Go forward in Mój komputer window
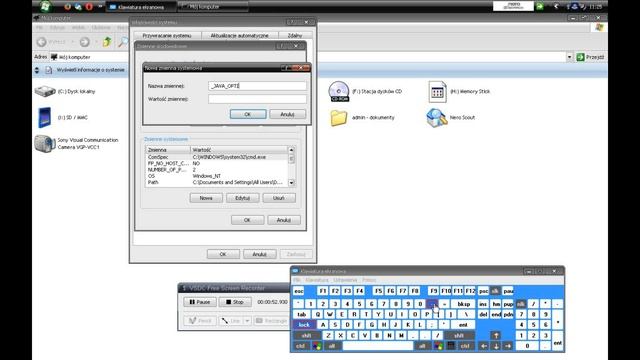This screenshot has width=640, height=360. pos(84,42)
